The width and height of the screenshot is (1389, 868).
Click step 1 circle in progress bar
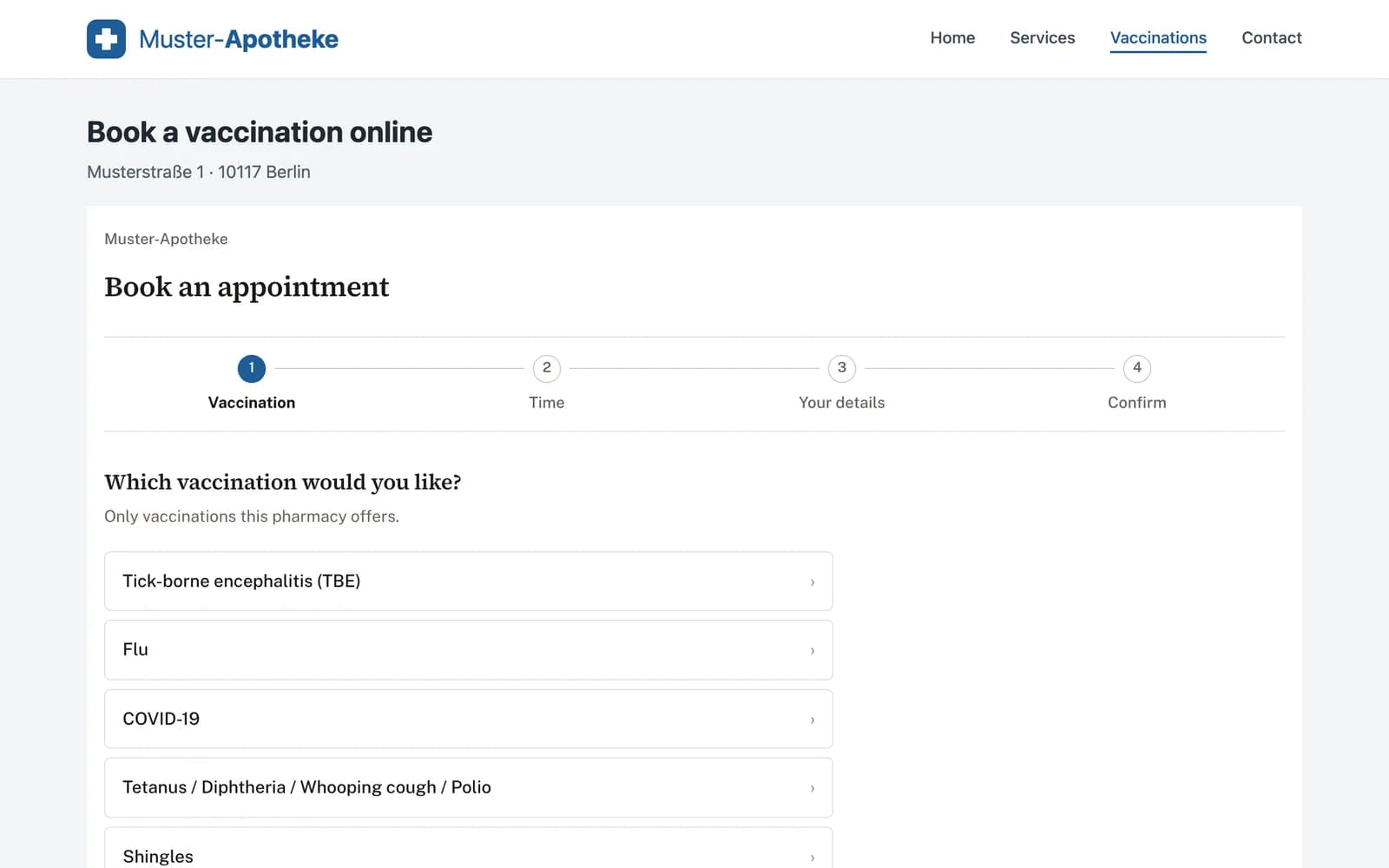(252, 368)
